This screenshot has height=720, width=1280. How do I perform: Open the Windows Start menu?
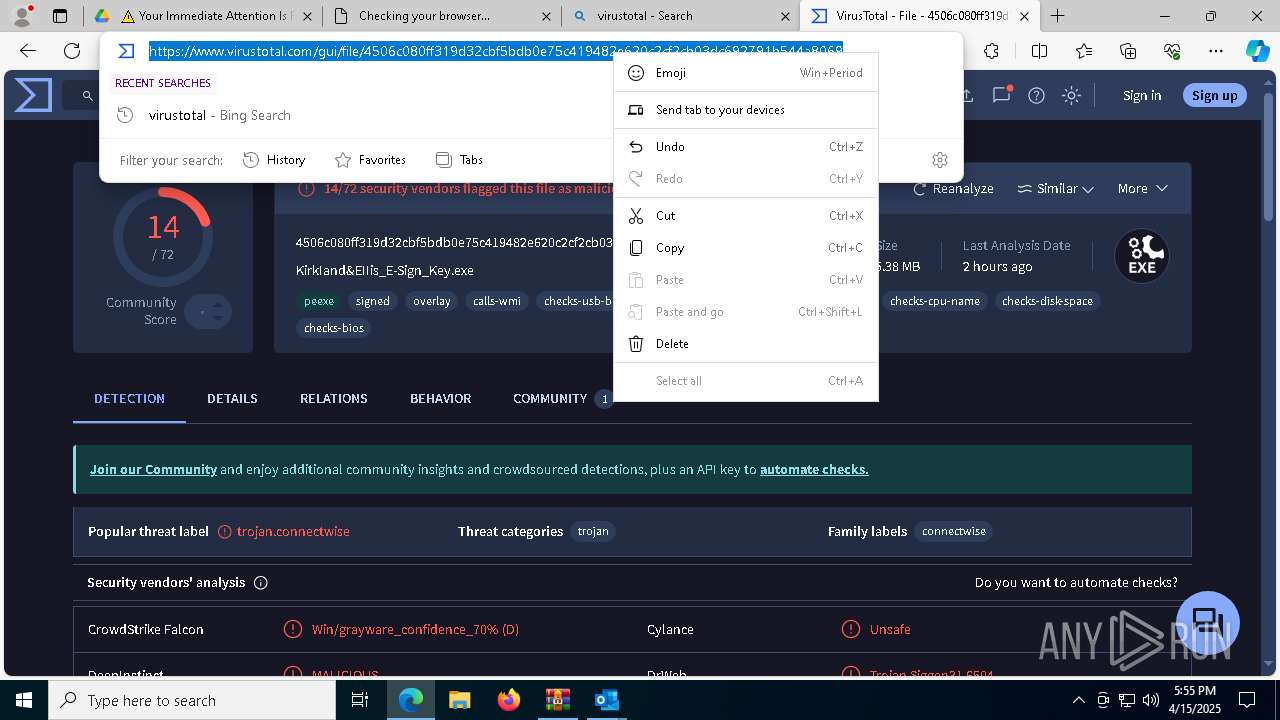pyautogui.click(x=24, y=700)
